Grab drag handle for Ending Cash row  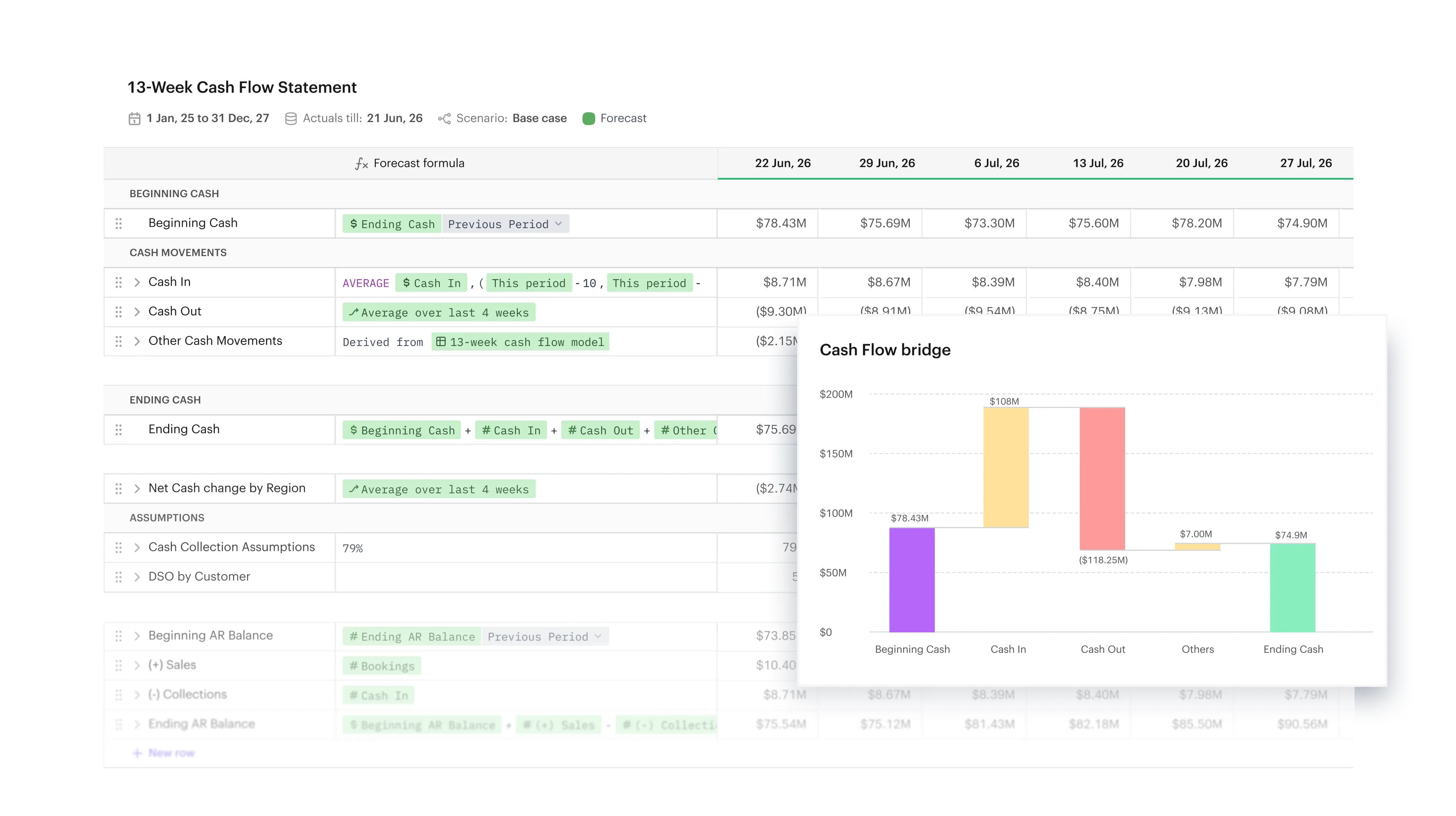coord(118,430)
